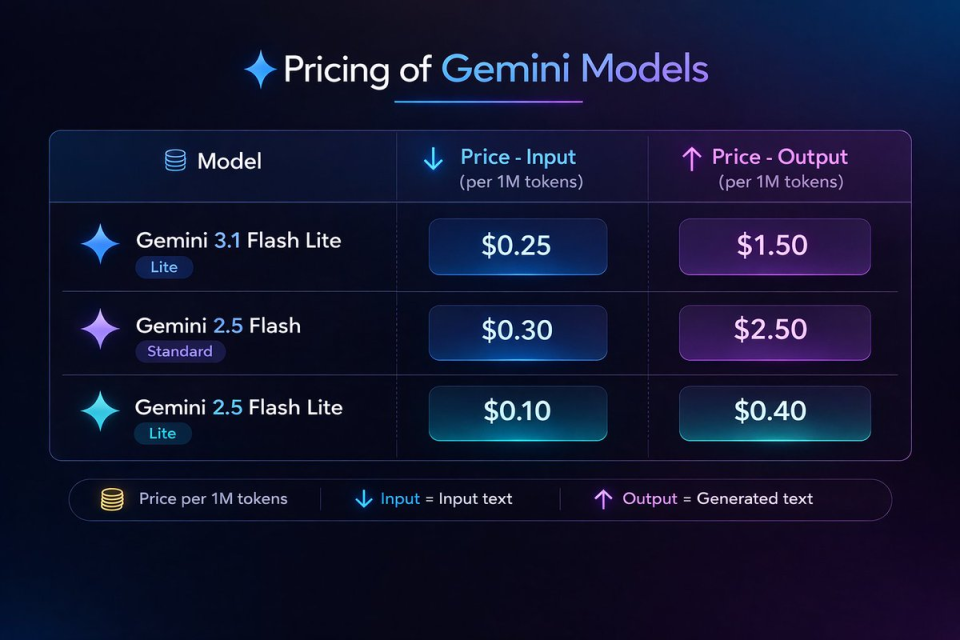Click the Lite badge under Gemini 2.5 Flash Lite
The width and height of the screenshot is (960, 640).
pyautogui.click(x=163, y=433)
